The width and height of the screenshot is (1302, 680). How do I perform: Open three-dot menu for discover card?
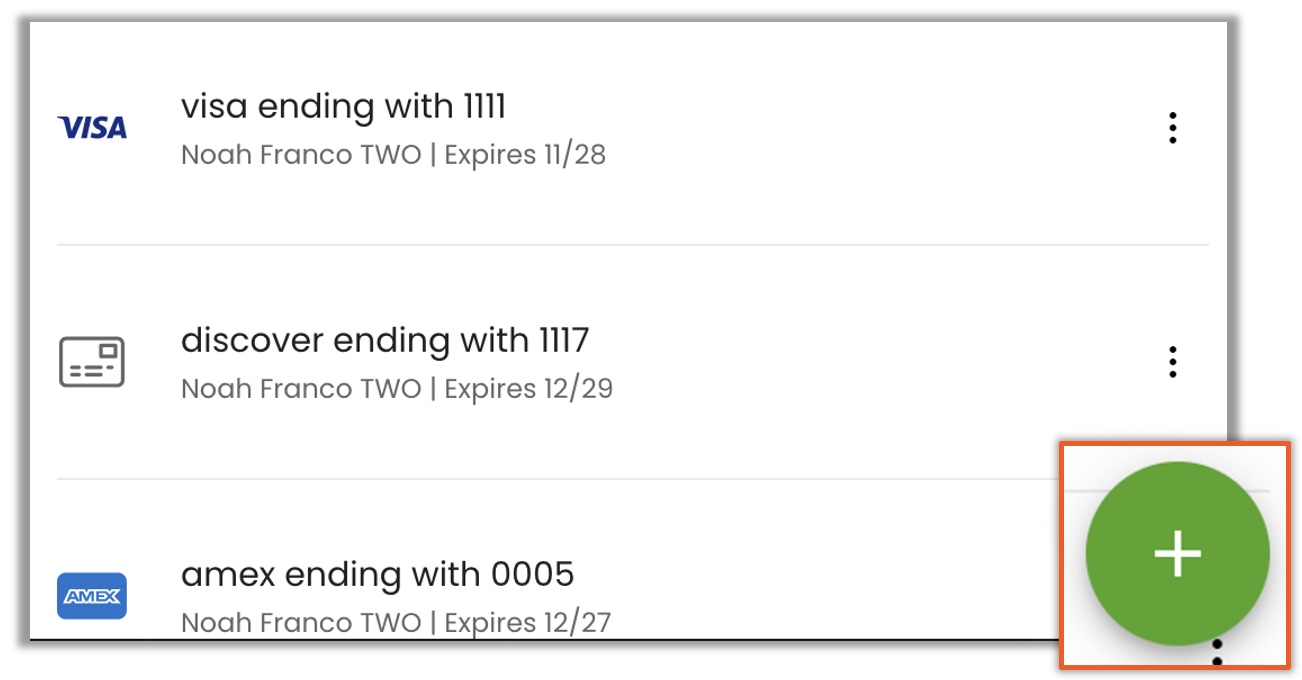(x=1172, y=362)
